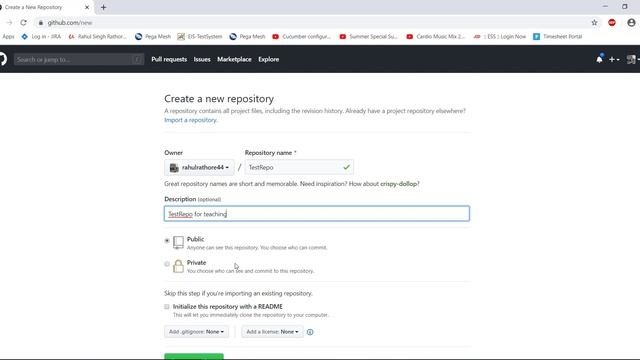Open the Explore menu item
Viewport: 640px width, 360px height.
[269, 59]
